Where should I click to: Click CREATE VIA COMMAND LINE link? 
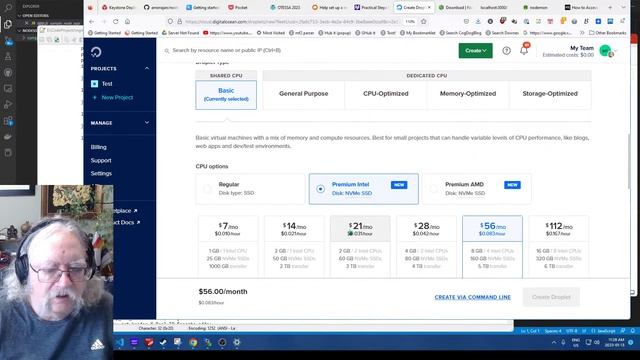click(472, 297)
